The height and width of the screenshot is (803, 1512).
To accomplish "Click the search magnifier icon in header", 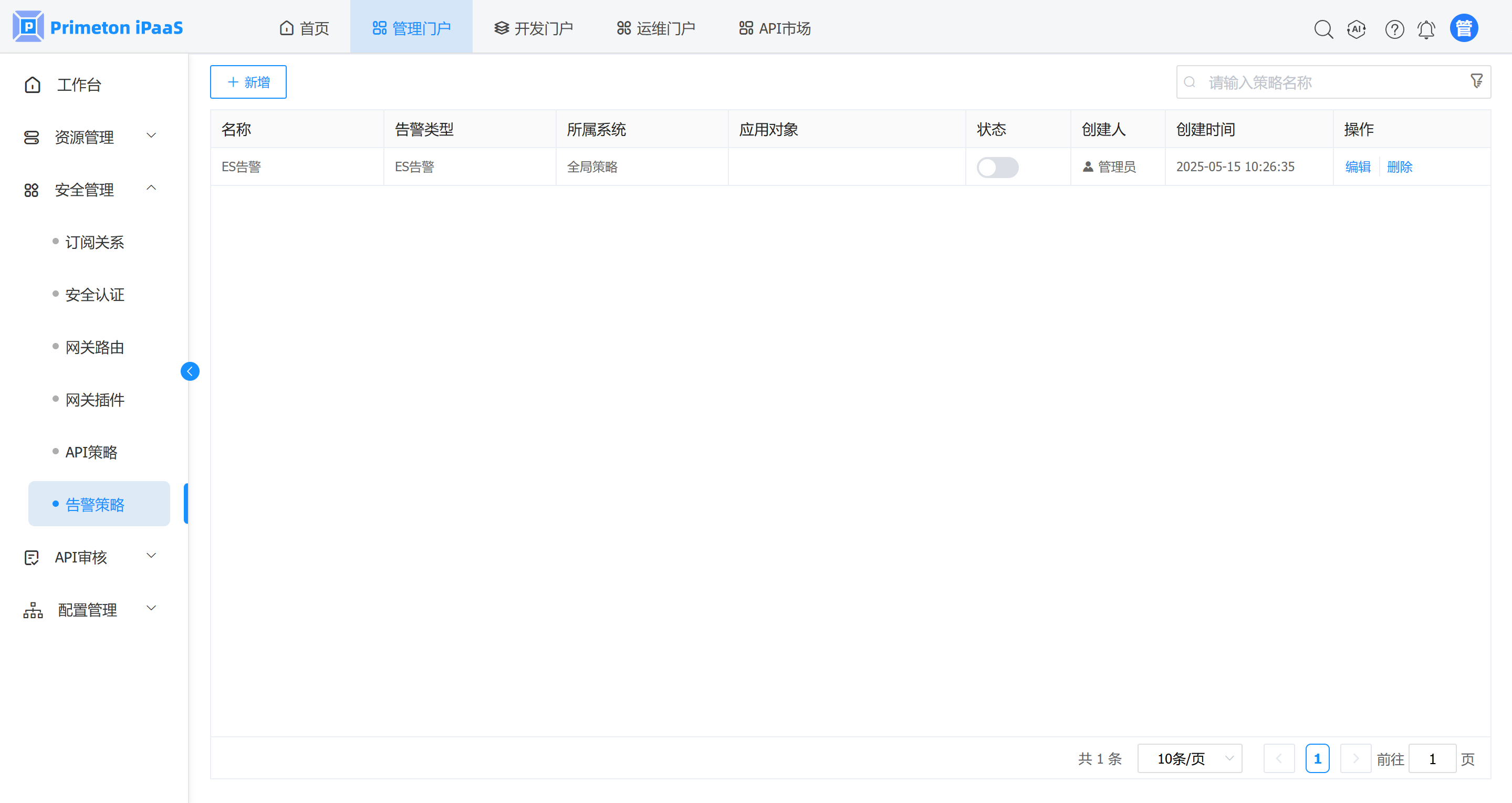I will click(x=1323, y=29).
